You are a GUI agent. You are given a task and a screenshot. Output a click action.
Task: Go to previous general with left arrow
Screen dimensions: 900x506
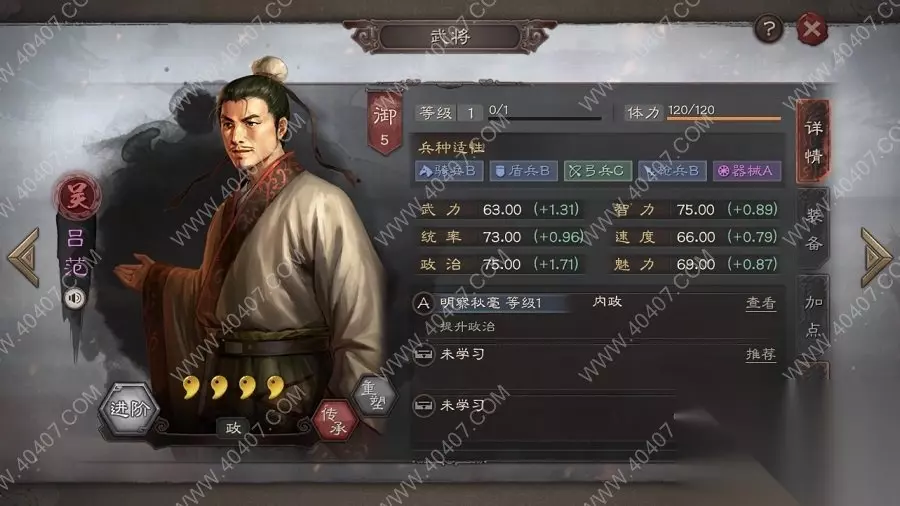pos(24,258)
